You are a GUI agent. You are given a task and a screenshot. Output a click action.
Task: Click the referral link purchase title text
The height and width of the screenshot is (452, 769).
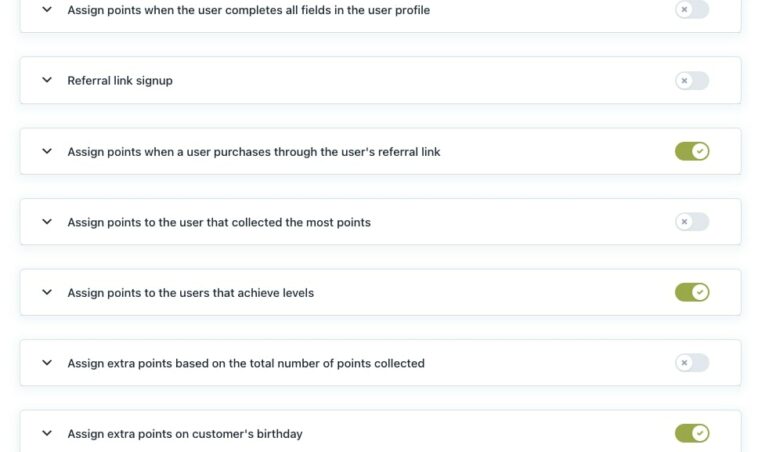pyautogui.click(x=254, y=152)
